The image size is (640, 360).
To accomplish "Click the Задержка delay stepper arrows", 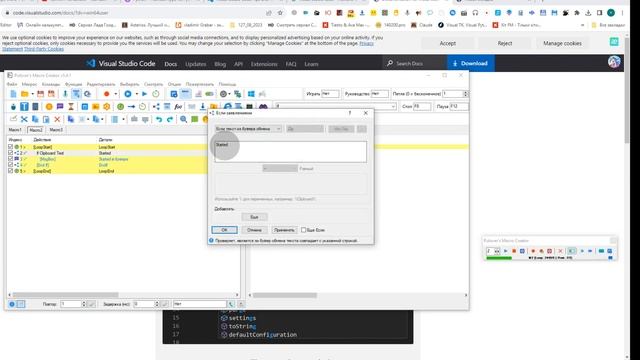I will (156, 304).
